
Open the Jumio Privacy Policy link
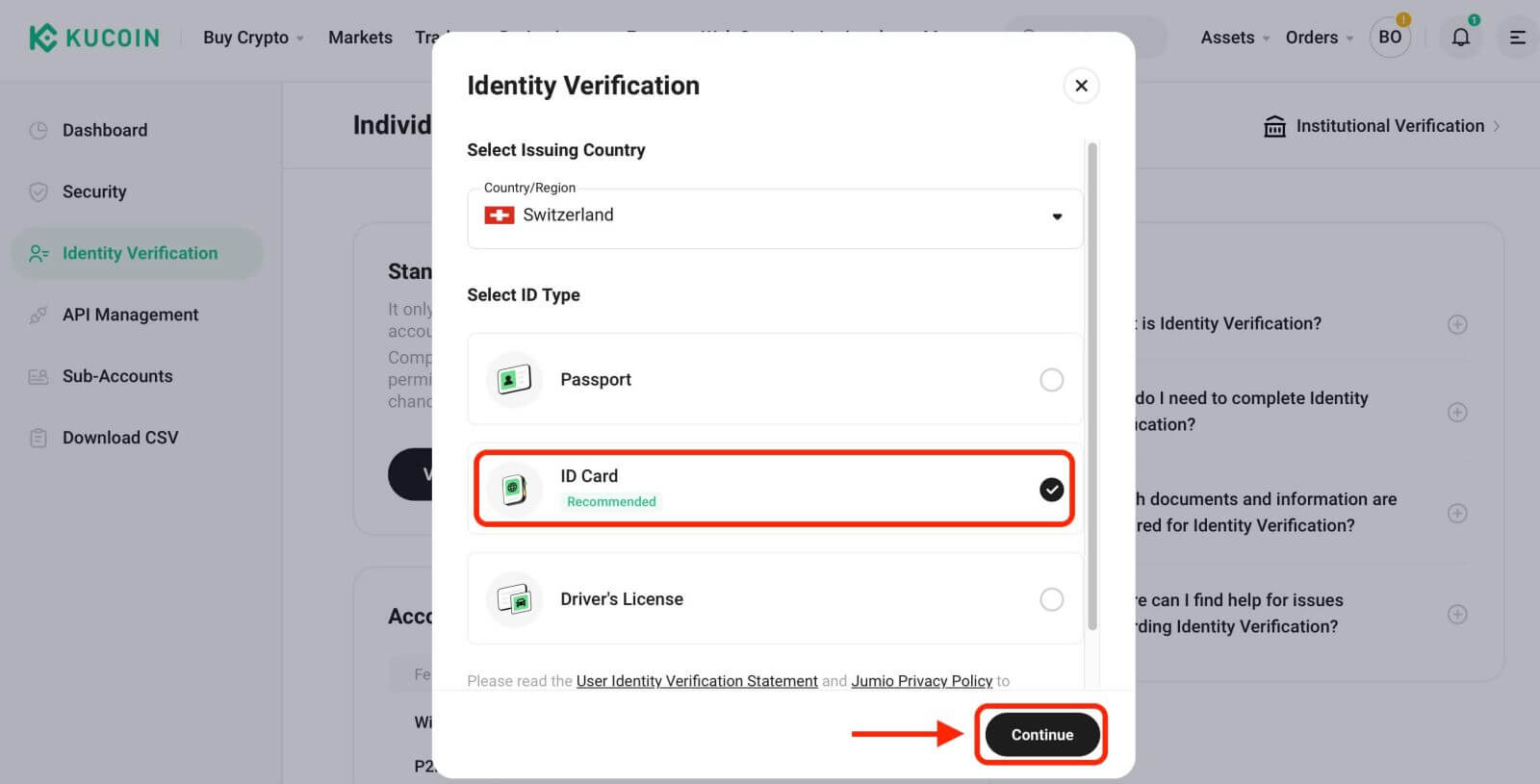point(921,680)
